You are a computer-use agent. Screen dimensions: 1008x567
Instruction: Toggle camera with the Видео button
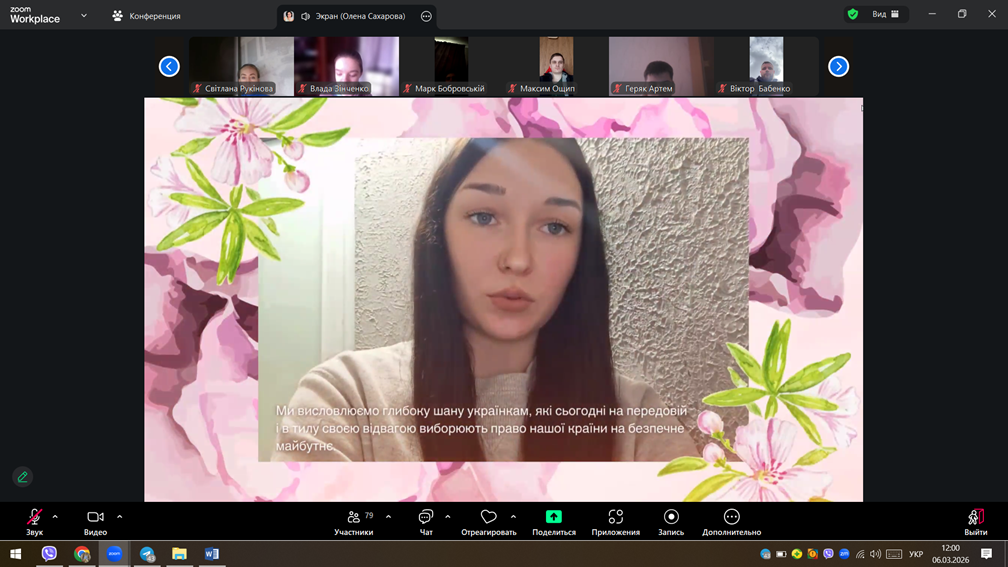(95, 518)
